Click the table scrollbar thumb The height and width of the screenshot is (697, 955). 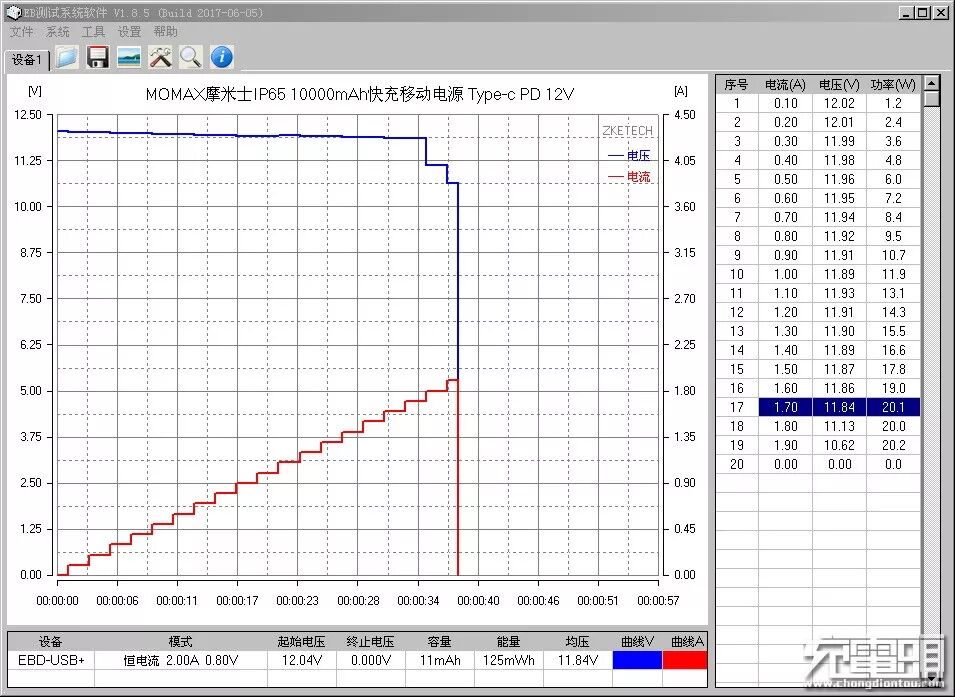click(931, 99)
